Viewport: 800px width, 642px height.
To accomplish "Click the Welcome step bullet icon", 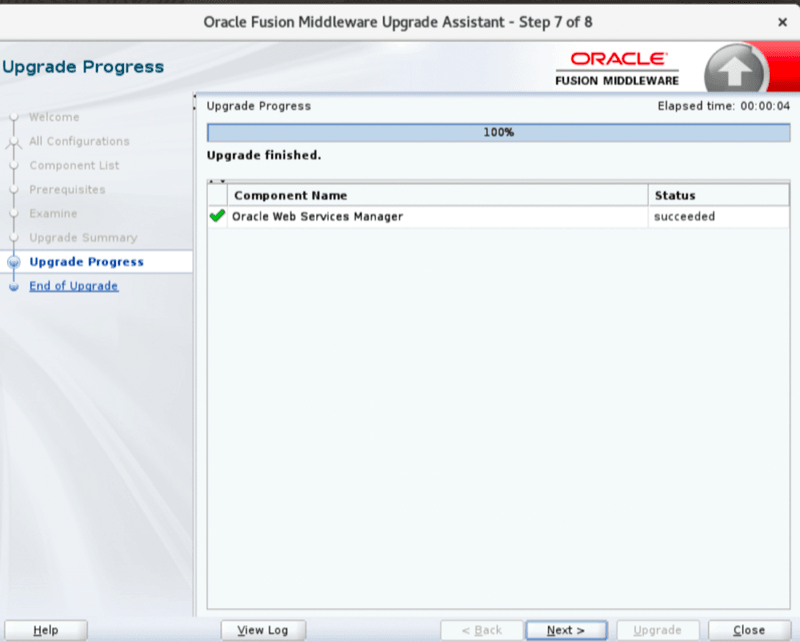I will [x=14, y=117].
